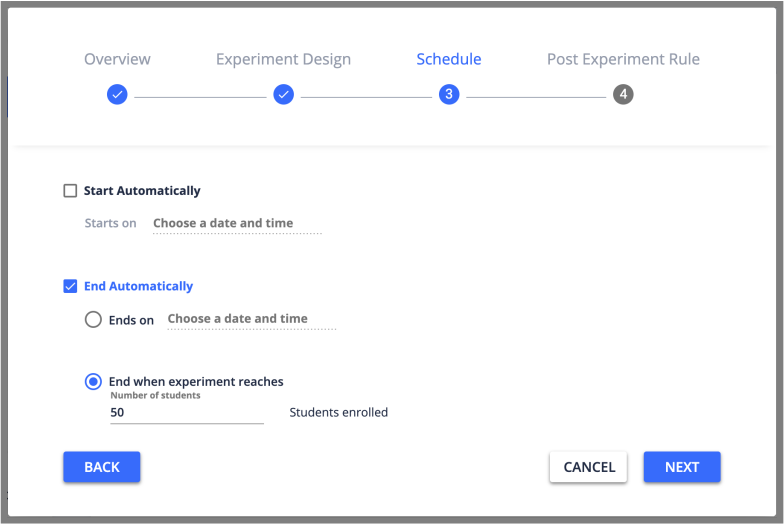The image size is (784, 524).
Task: Switch to Experiment Design step label
Action: coord(283,59)
